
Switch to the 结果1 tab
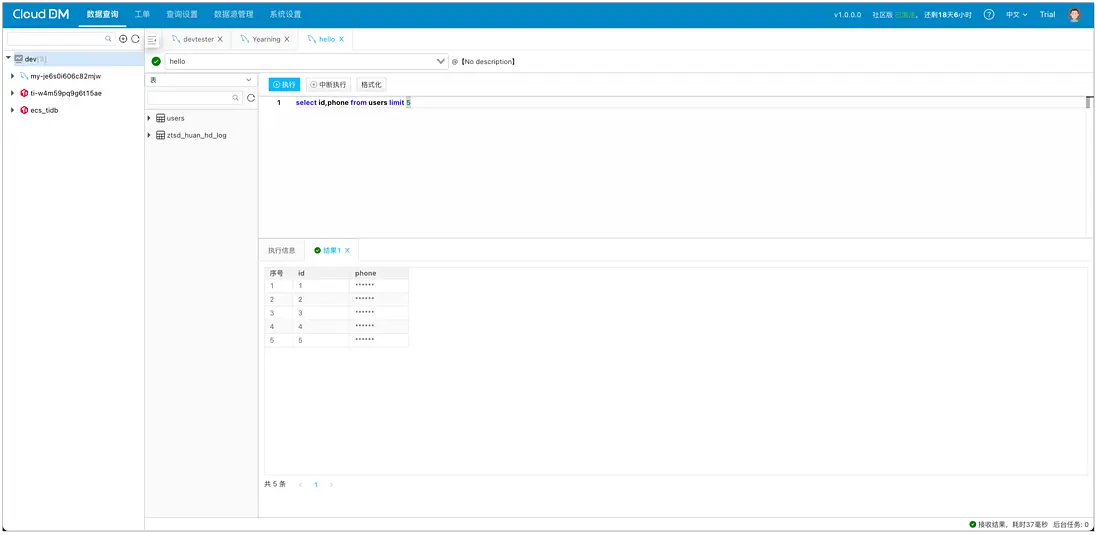pos(332,250)
